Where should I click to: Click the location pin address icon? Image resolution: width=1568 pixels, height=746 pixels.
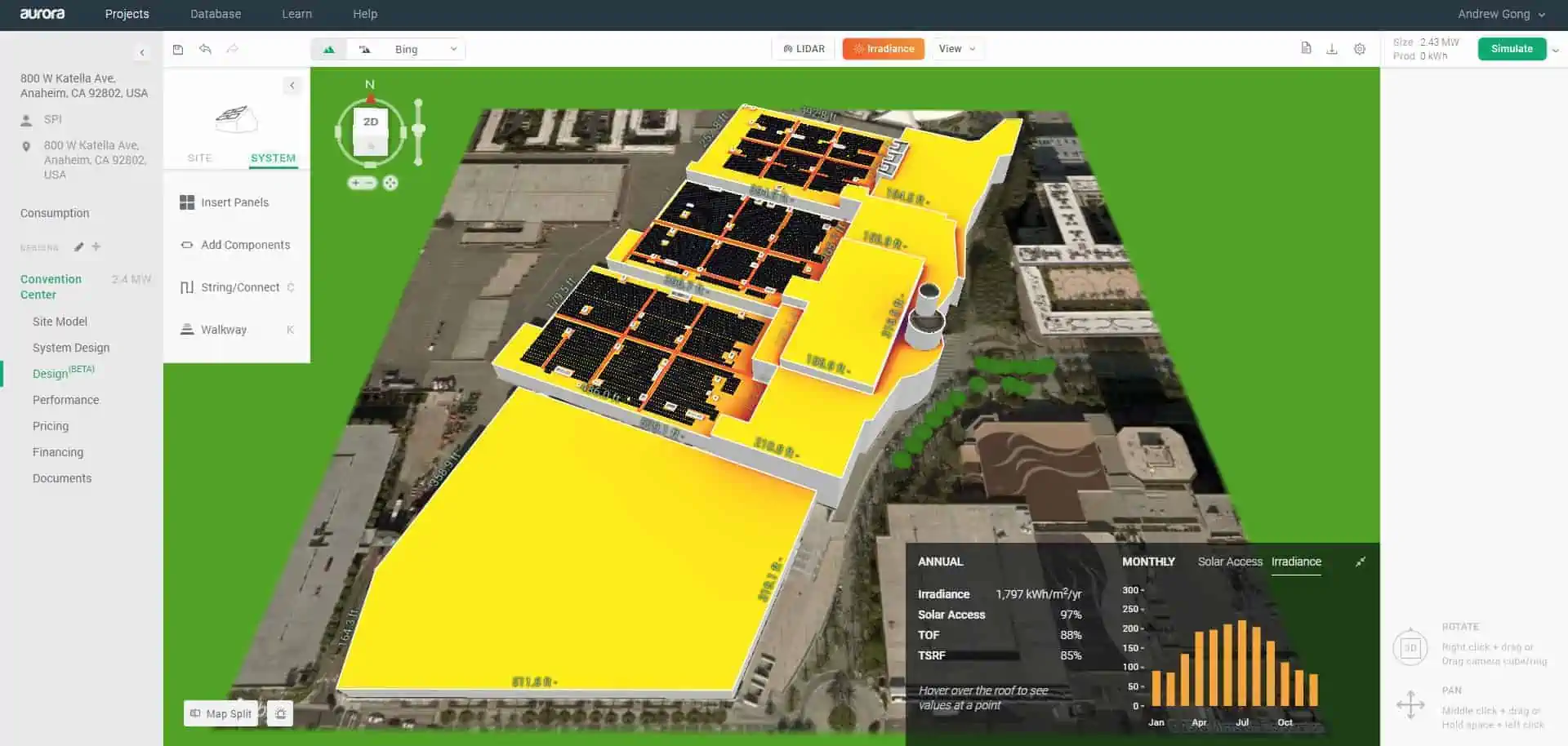coord(26,147)
